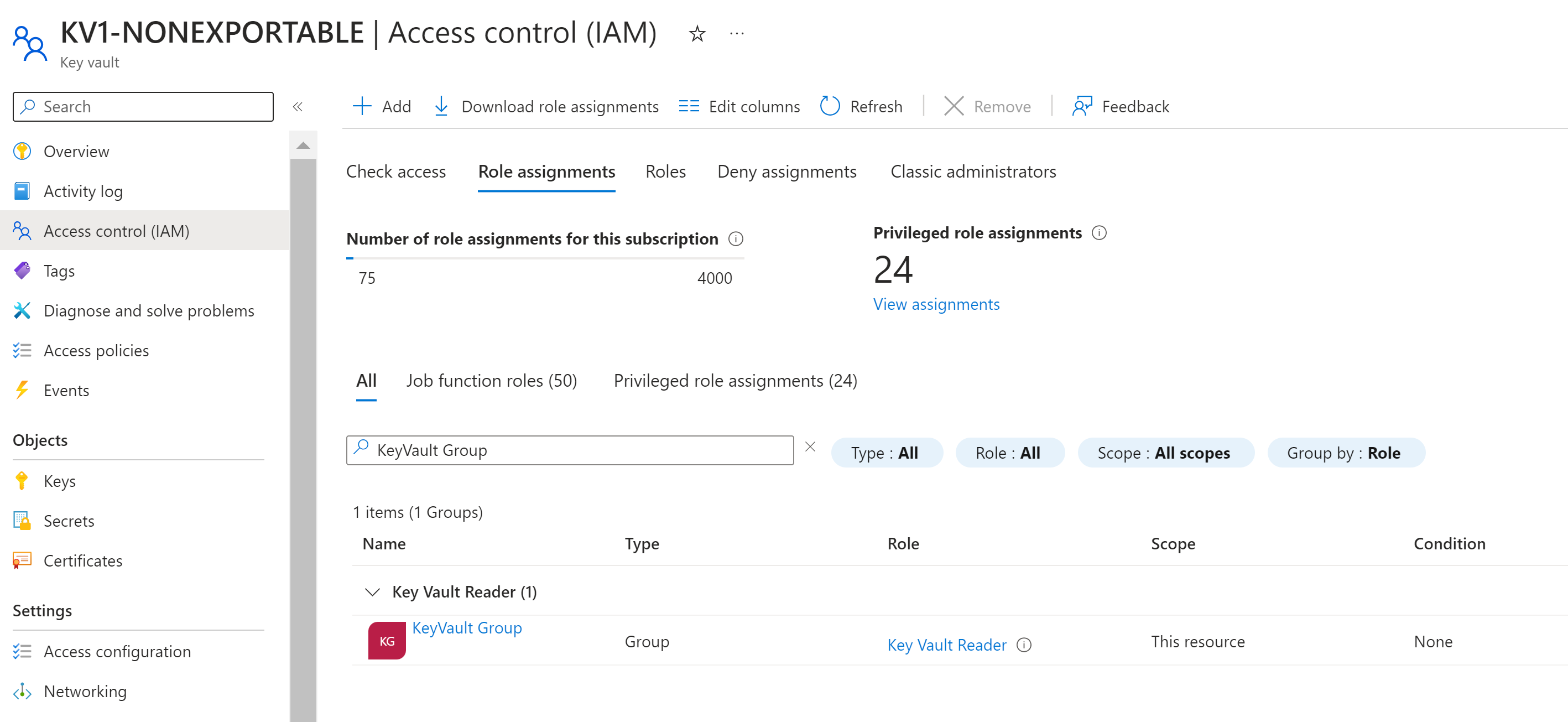
Task: Open the Secrets pane
Action: (69, 521)
